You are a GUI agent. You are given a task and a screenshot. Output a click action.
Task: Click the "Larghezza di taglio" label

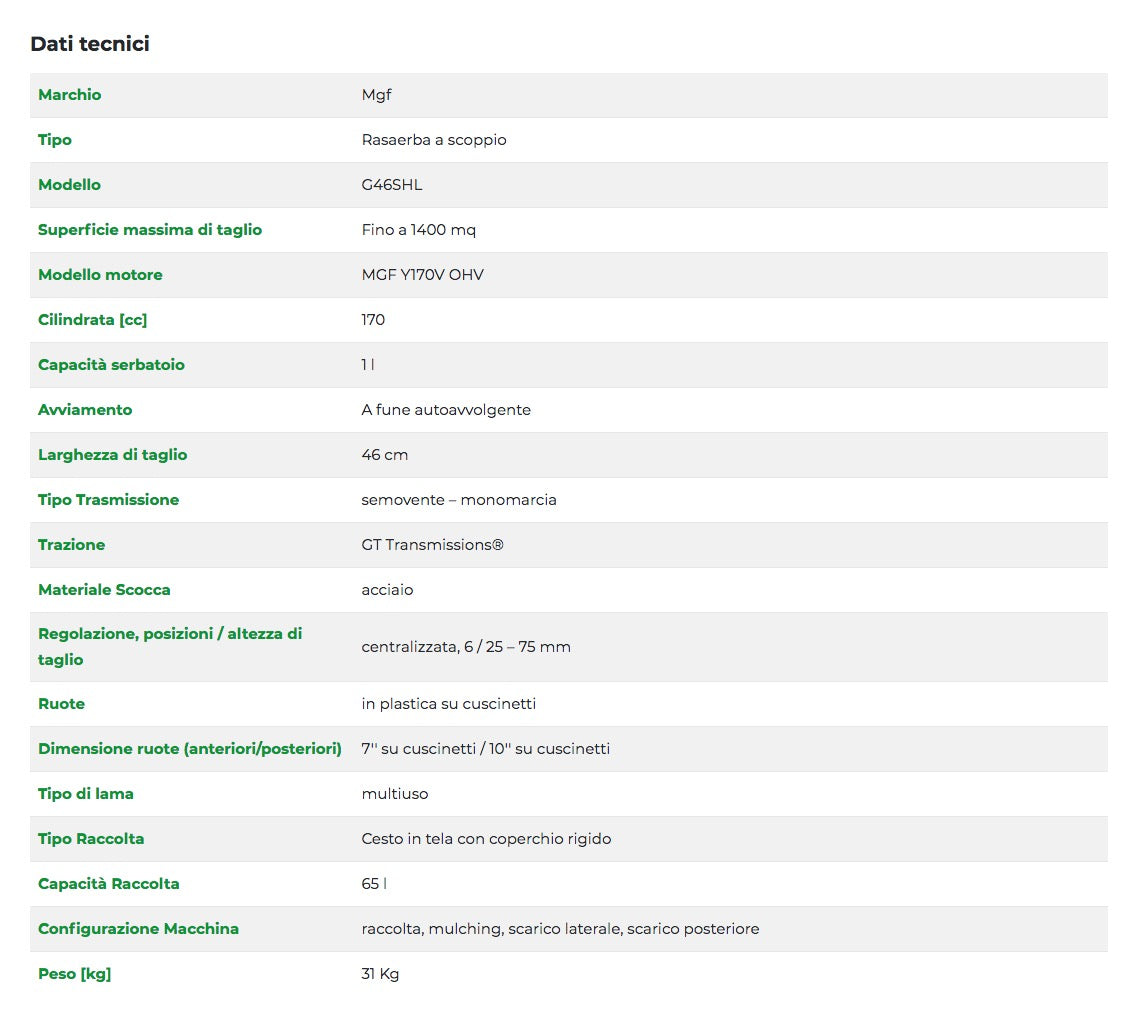(x=113, y=455)
